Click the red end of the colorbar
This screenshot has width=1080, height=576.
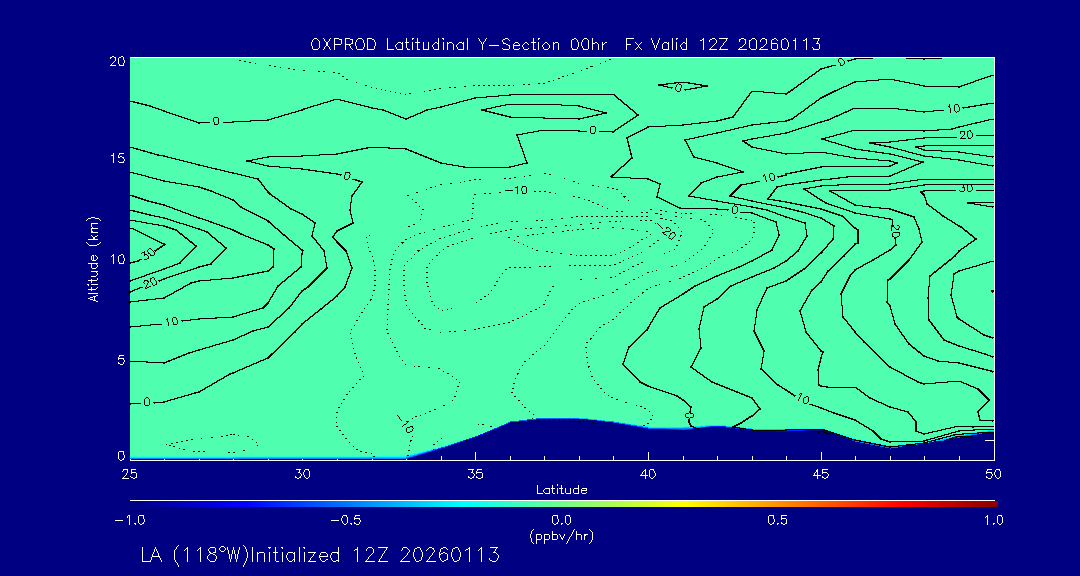tap(990, 503)
